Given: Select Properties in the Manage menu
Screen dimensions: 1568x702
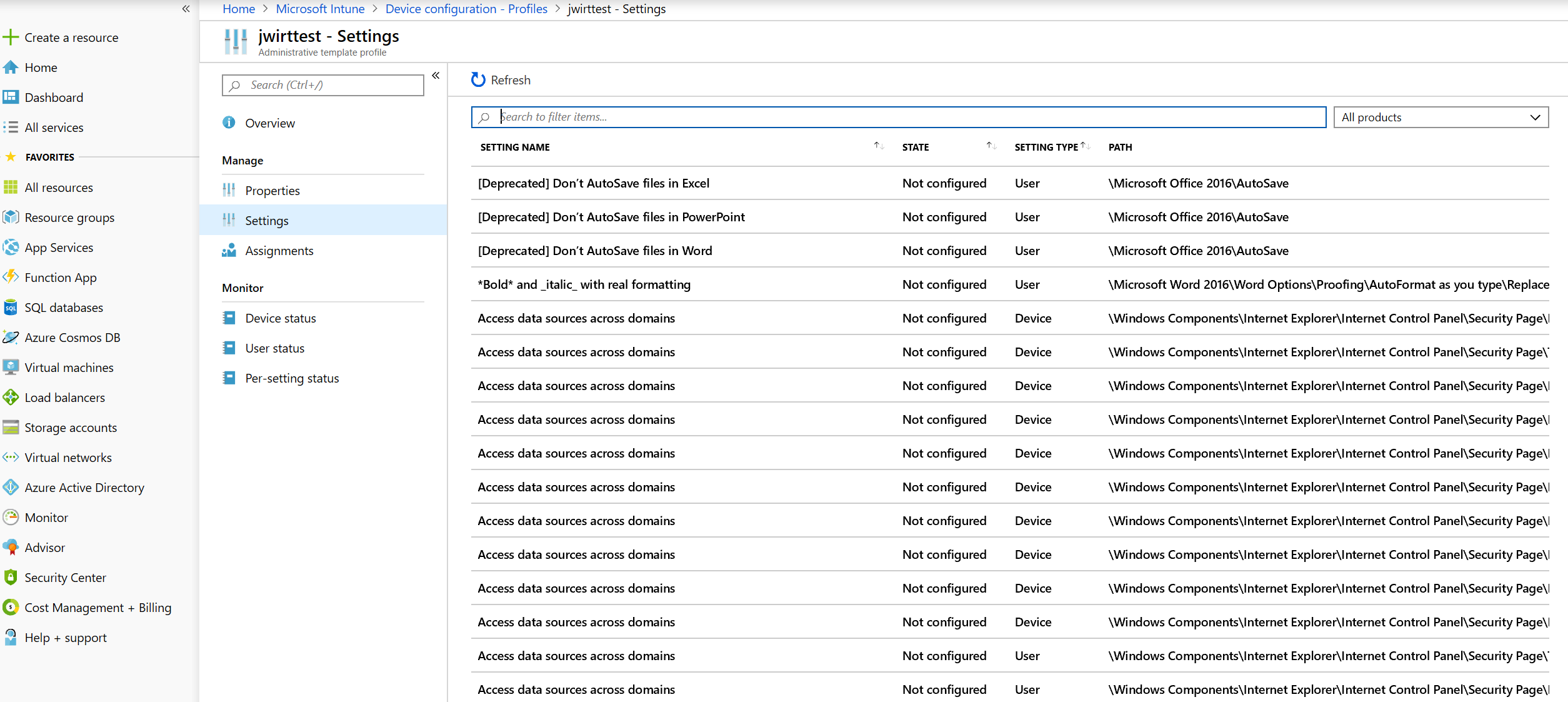Looking at the screenshot, I should pos(272,191).
